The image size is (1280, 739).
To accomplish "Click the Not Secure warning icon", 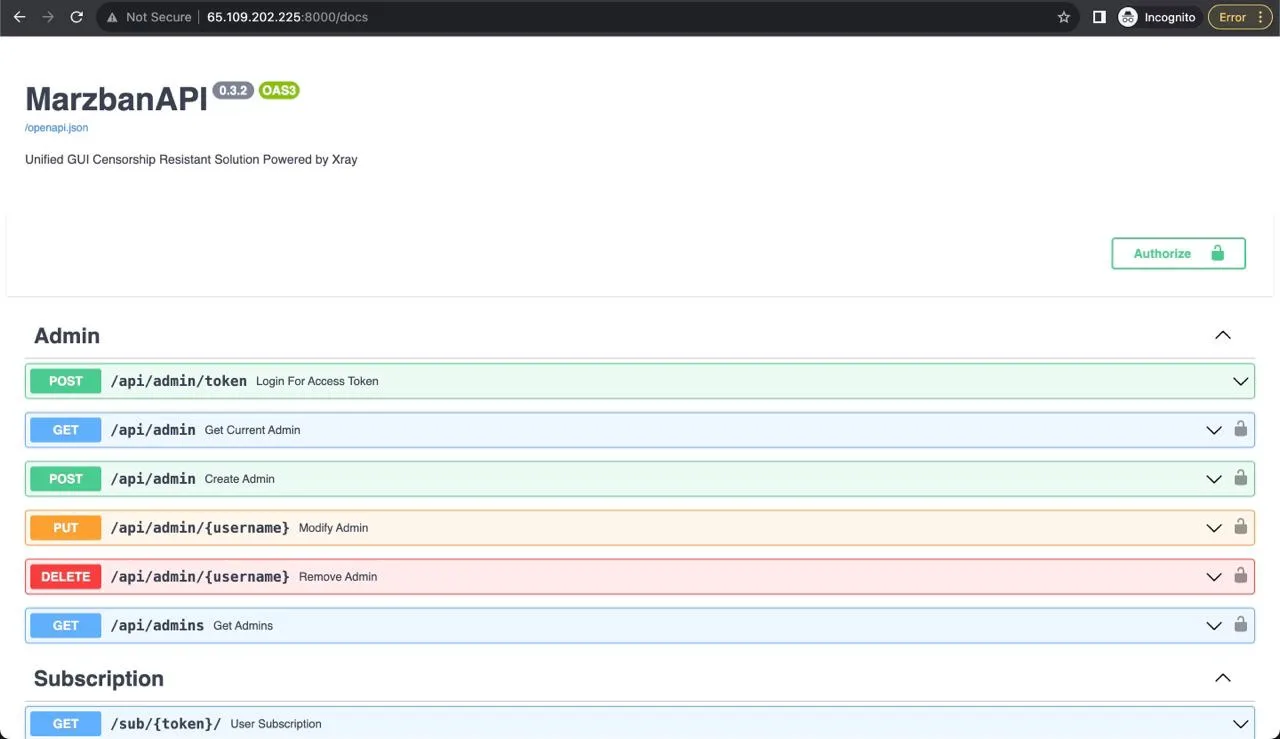I will tap(112, 16).
